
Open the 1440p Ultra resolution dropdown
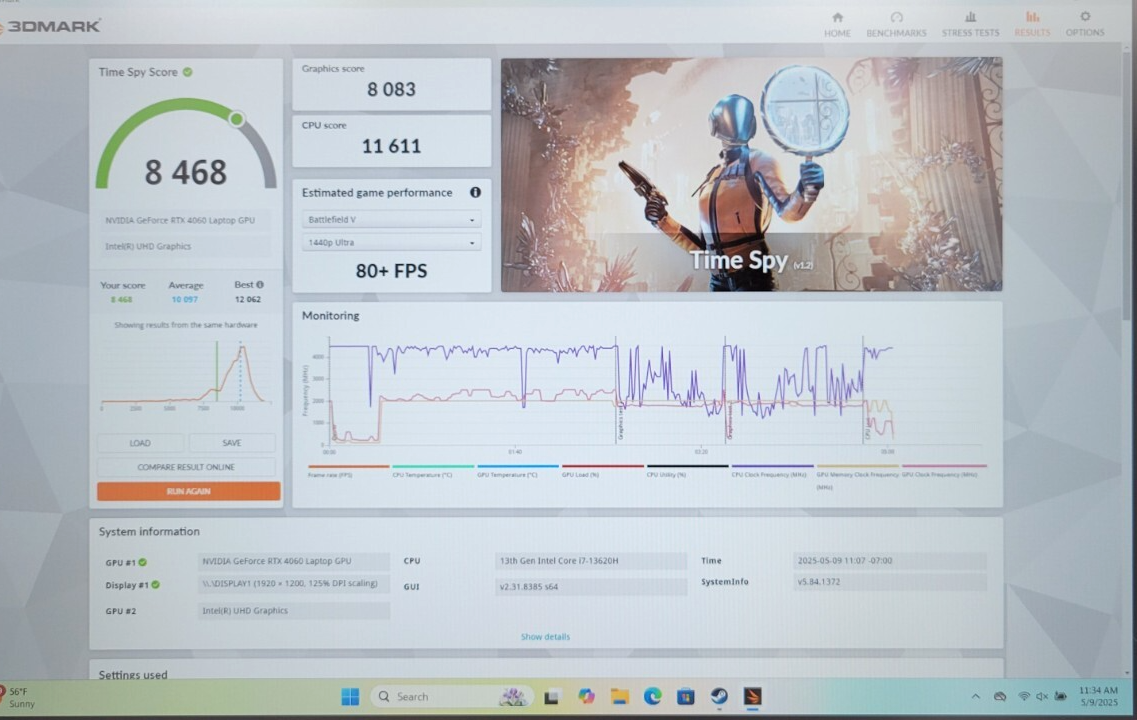[392, 242]
